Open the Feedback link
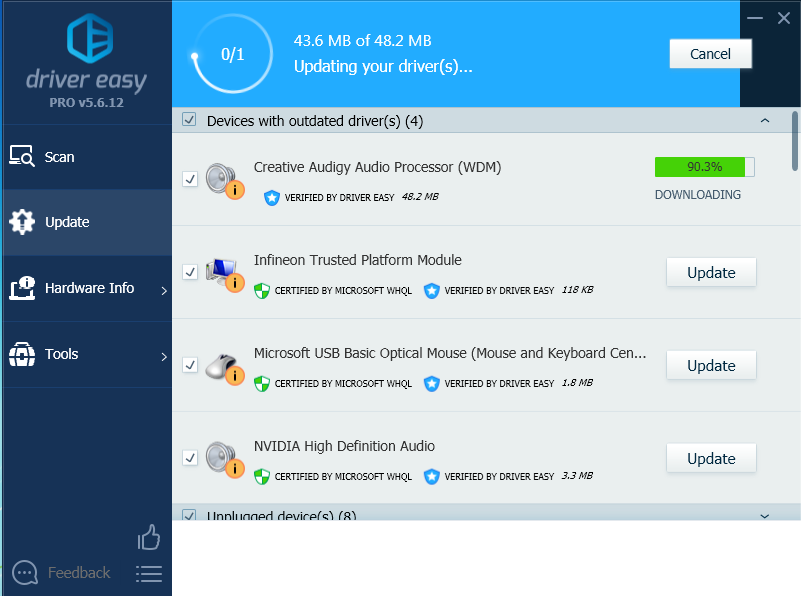 [x=79, y=573]
